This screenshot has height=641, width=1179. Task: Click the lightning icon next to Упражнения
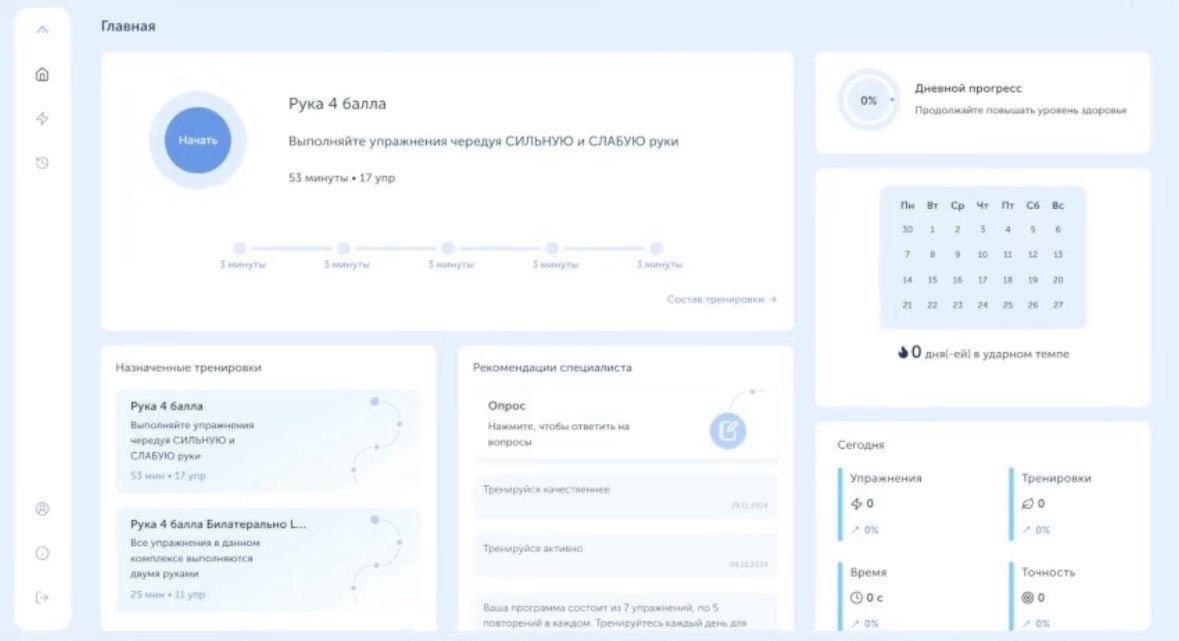pos(855,503)
